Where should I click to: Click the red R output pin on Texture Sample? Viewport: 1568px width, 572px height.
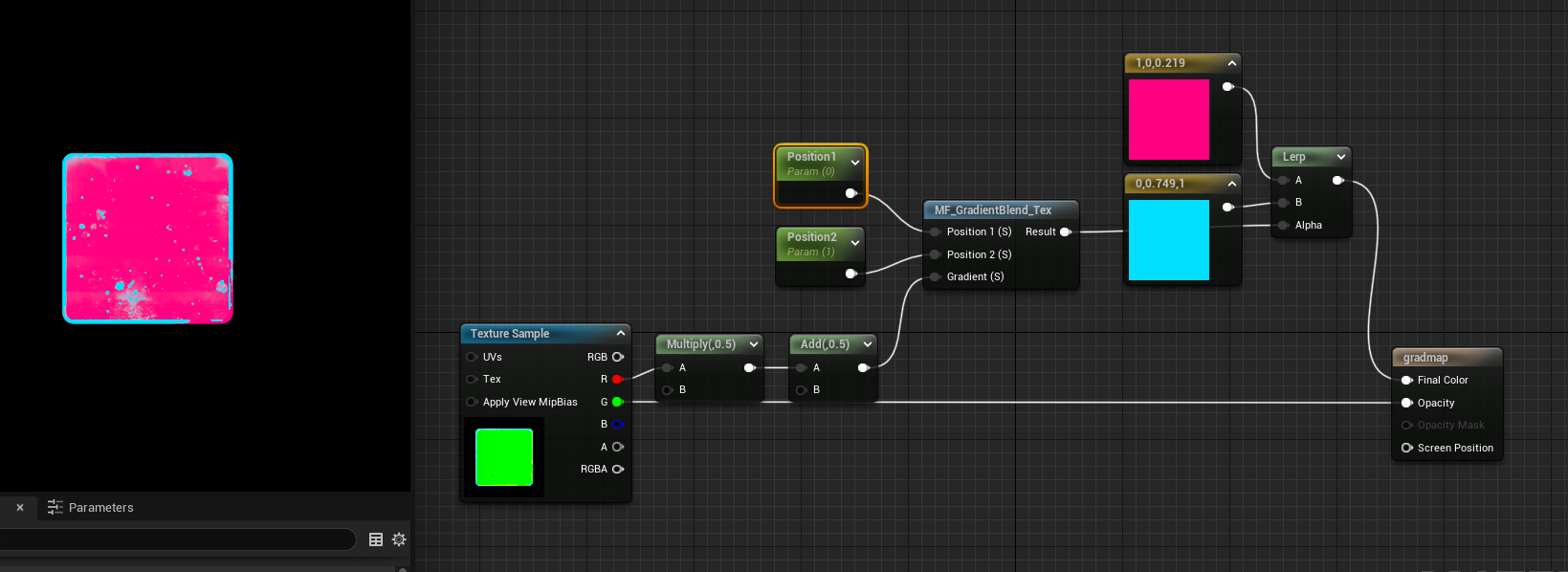tap(617, 380)
